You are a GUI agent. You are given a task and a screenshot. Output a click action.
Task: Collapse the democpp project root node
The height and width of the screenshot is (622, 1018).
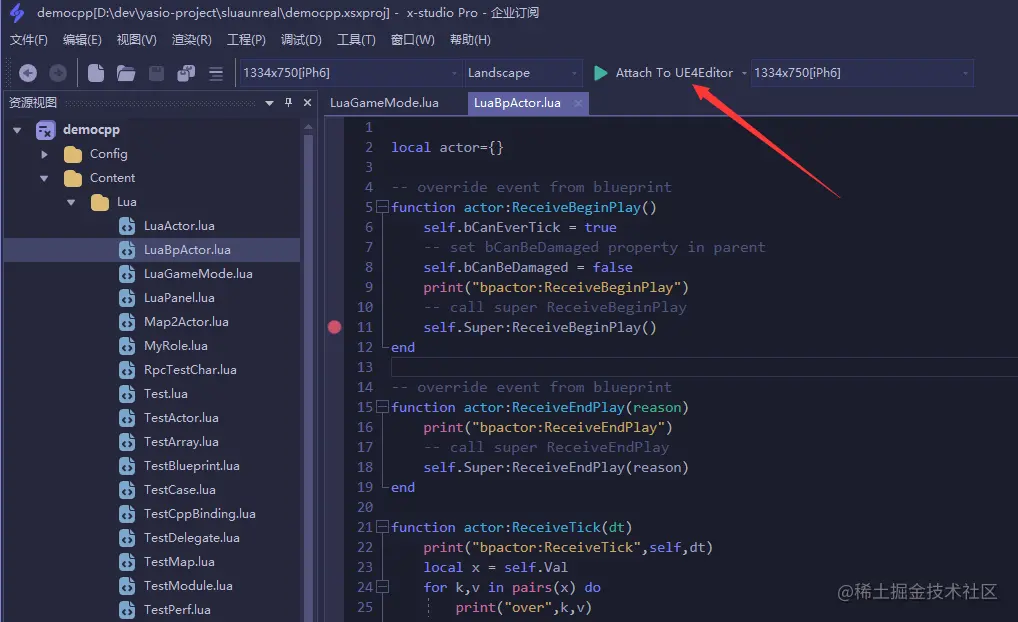pos(17,130)
